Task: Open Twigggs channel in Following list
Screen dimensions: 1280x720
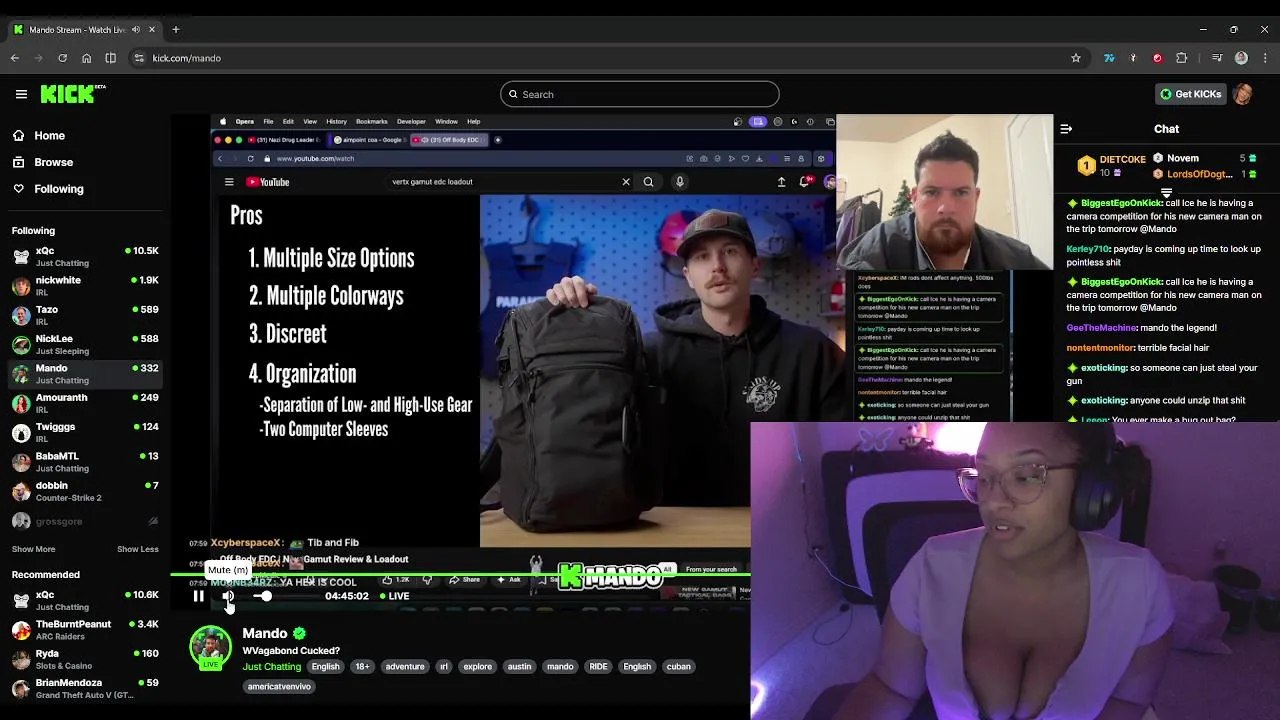Action: click(x=85, y=432)
